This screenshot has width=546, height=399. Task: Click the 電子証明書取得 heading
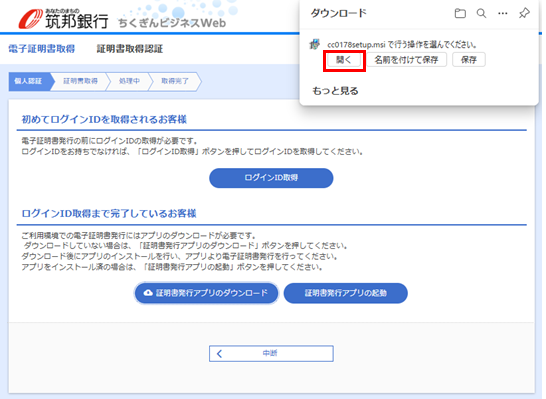tap(42, 49)
